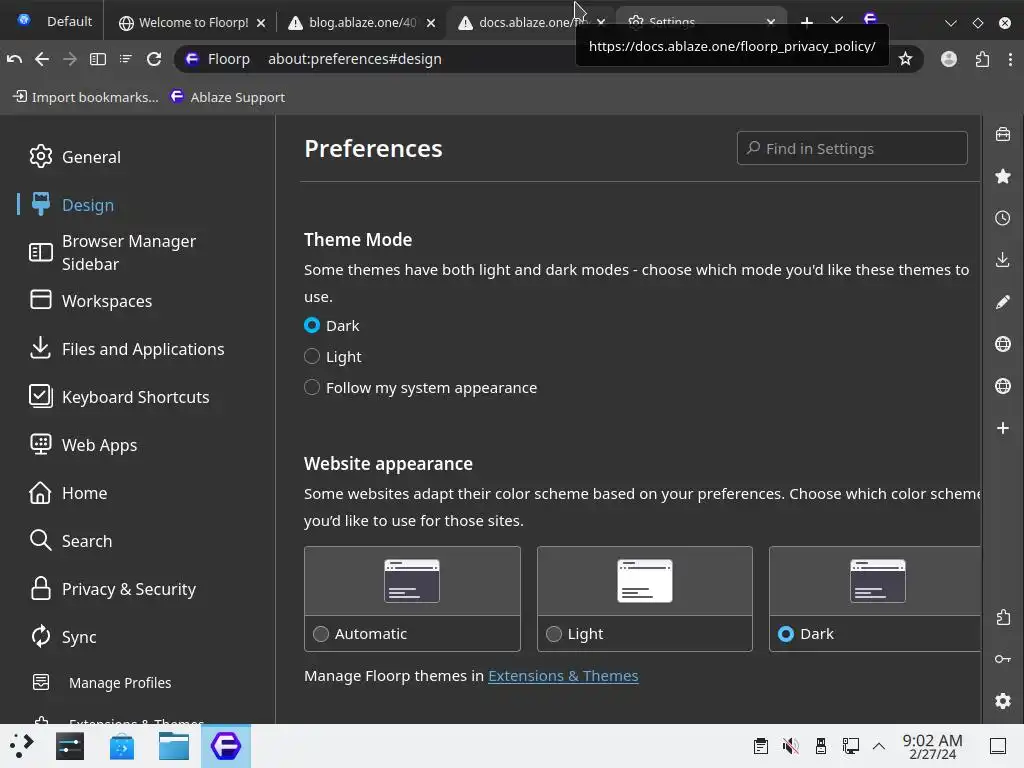The width and height of the screenshot is (1024, 768).
Task: Expand the list all tabs chevron
Action: pyautogui.click(x=837, y=21)
